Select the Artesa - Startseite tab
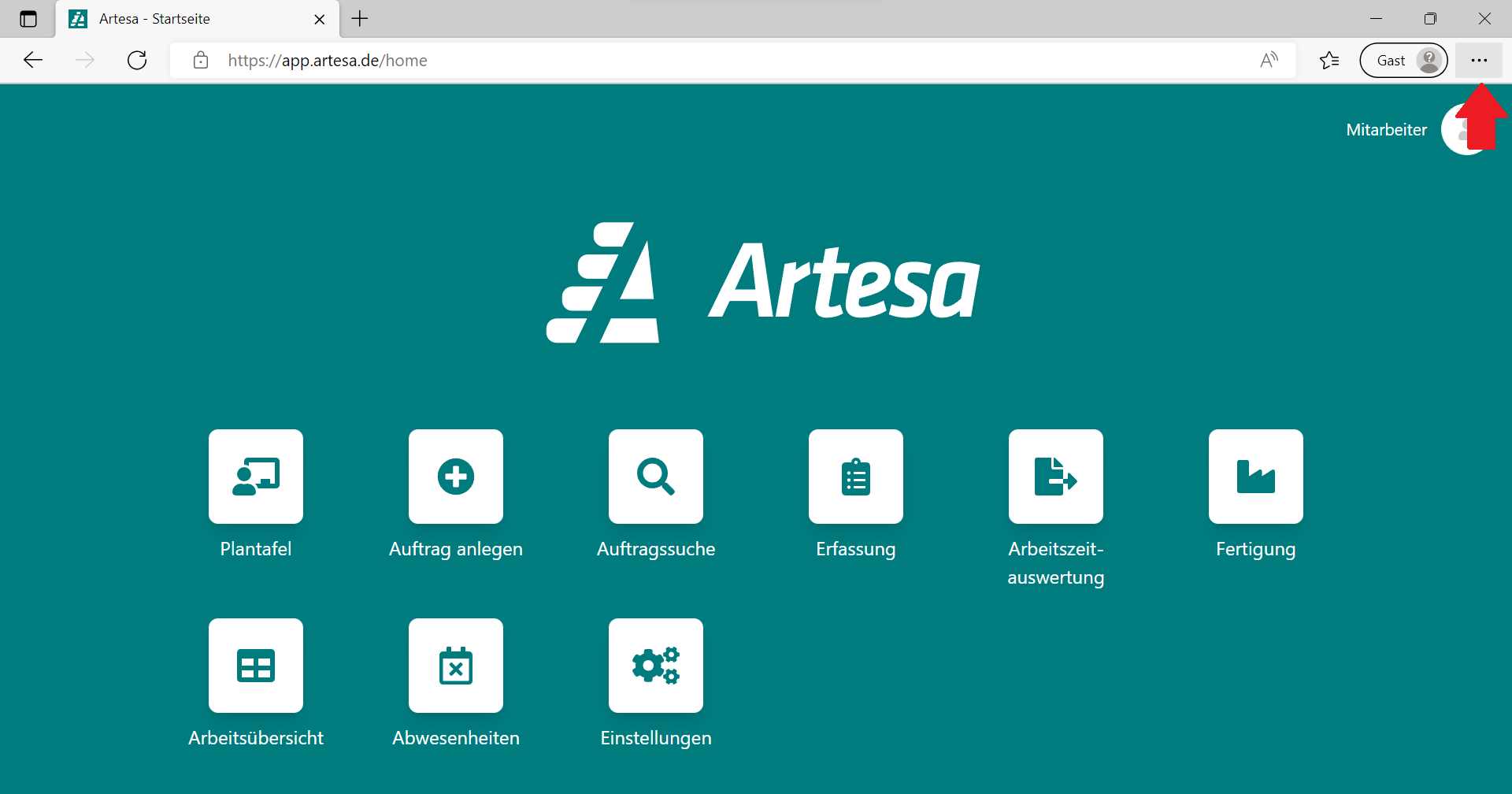Image resolution: width=1512 pixels, height=794 pixels. coord(181,19)
